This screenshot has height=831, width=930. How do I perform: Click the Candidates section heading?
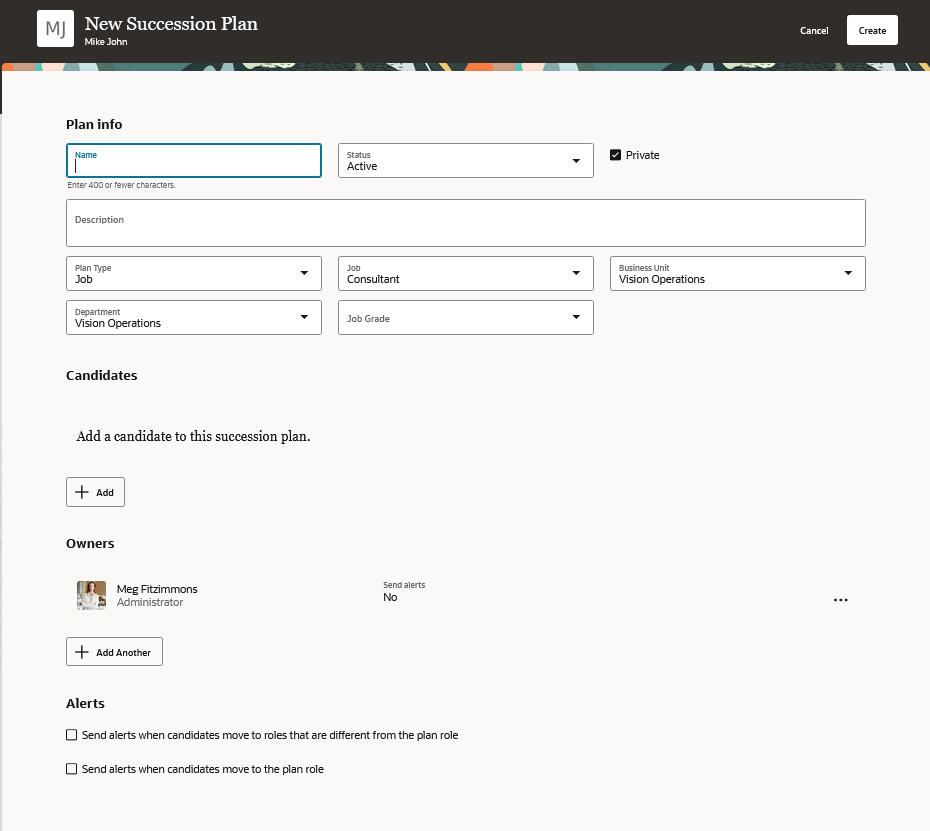(x=101, y=375)
